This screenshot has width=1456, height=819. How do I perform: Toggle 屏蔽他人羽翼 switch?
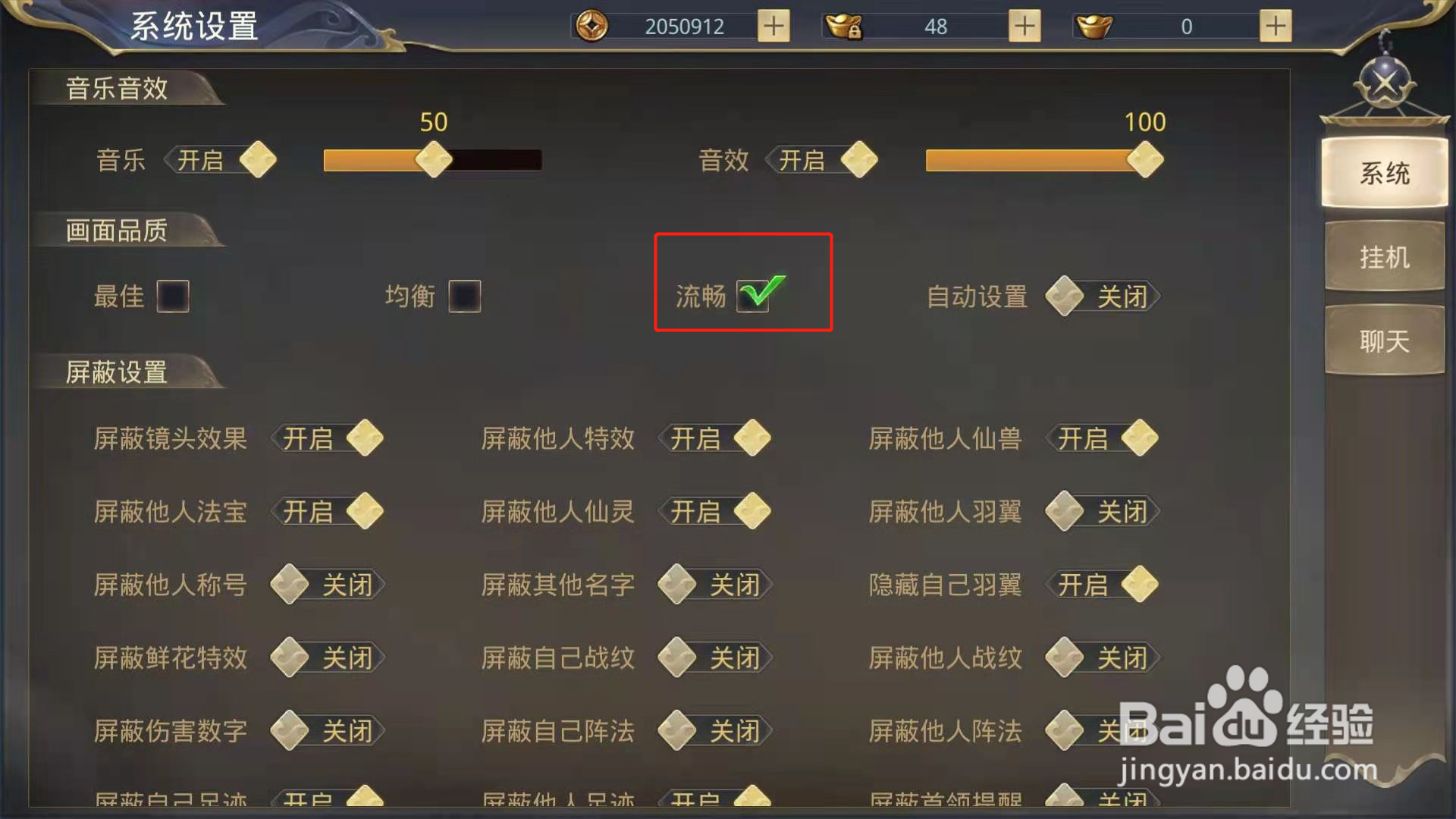point(1103,511)
